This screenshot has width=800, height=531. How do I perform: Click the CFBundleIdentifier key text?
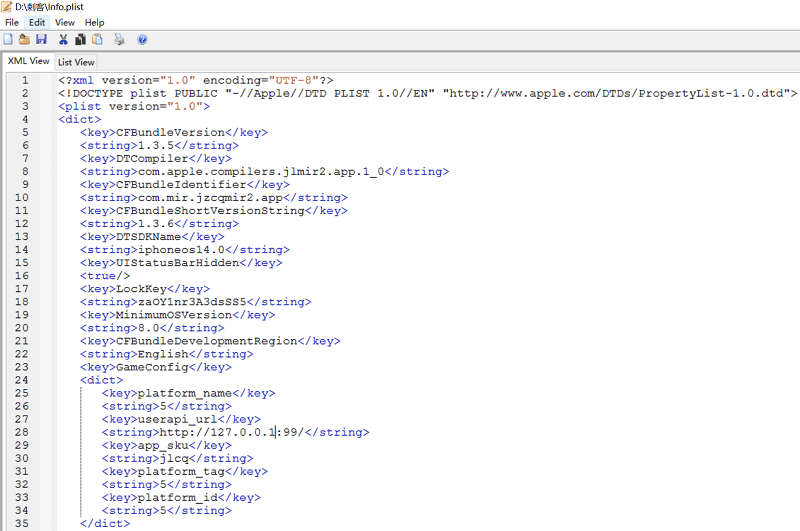pyautogui.click(x=185, y=185)
